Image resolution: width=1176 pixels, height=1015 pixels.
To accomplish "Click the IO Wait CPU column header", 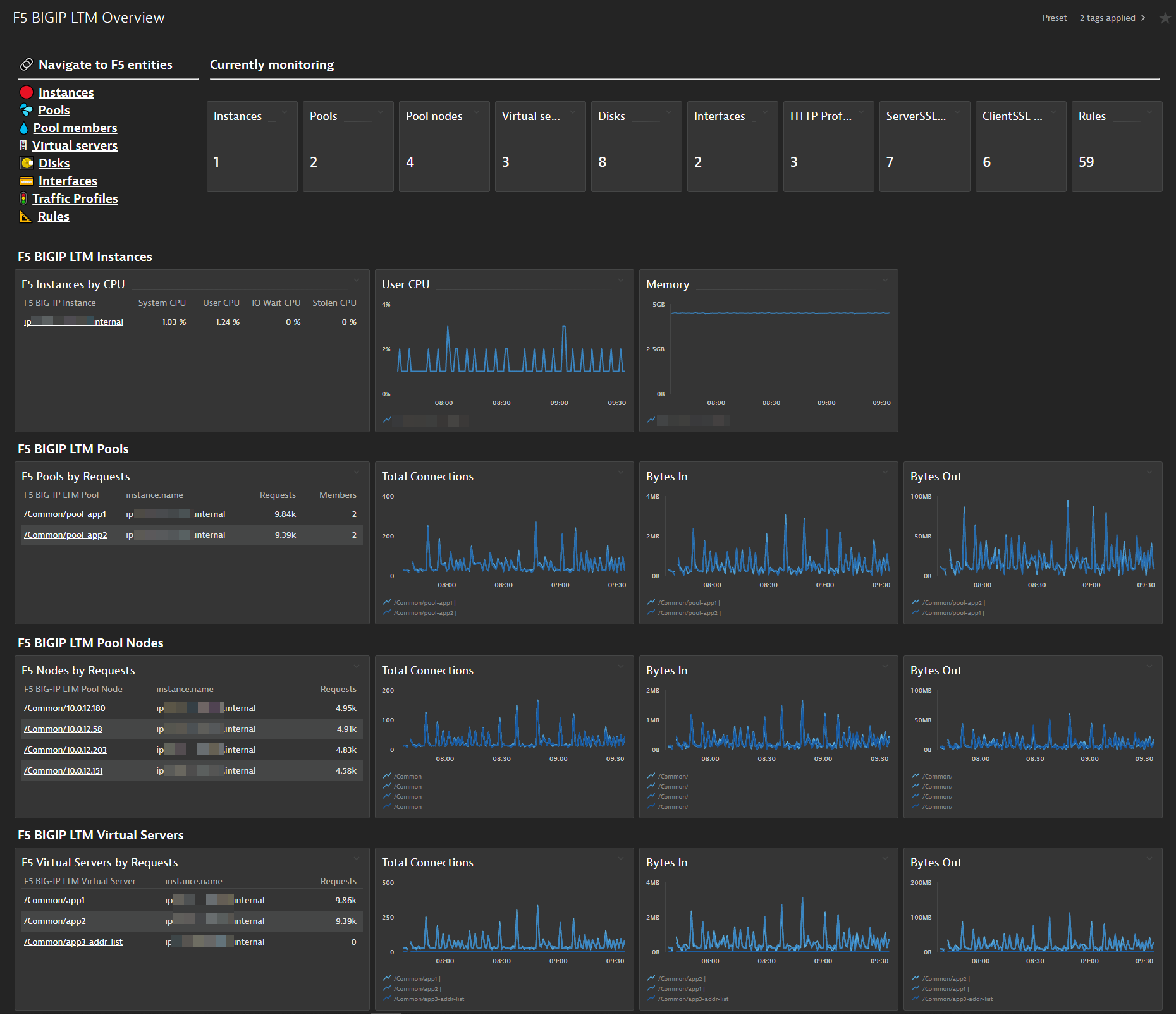I will point(276,303).
